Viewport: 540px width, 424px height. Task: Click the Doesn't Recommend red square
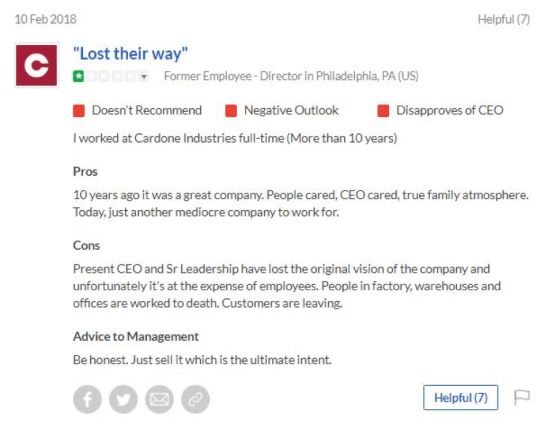click(79, 111)
